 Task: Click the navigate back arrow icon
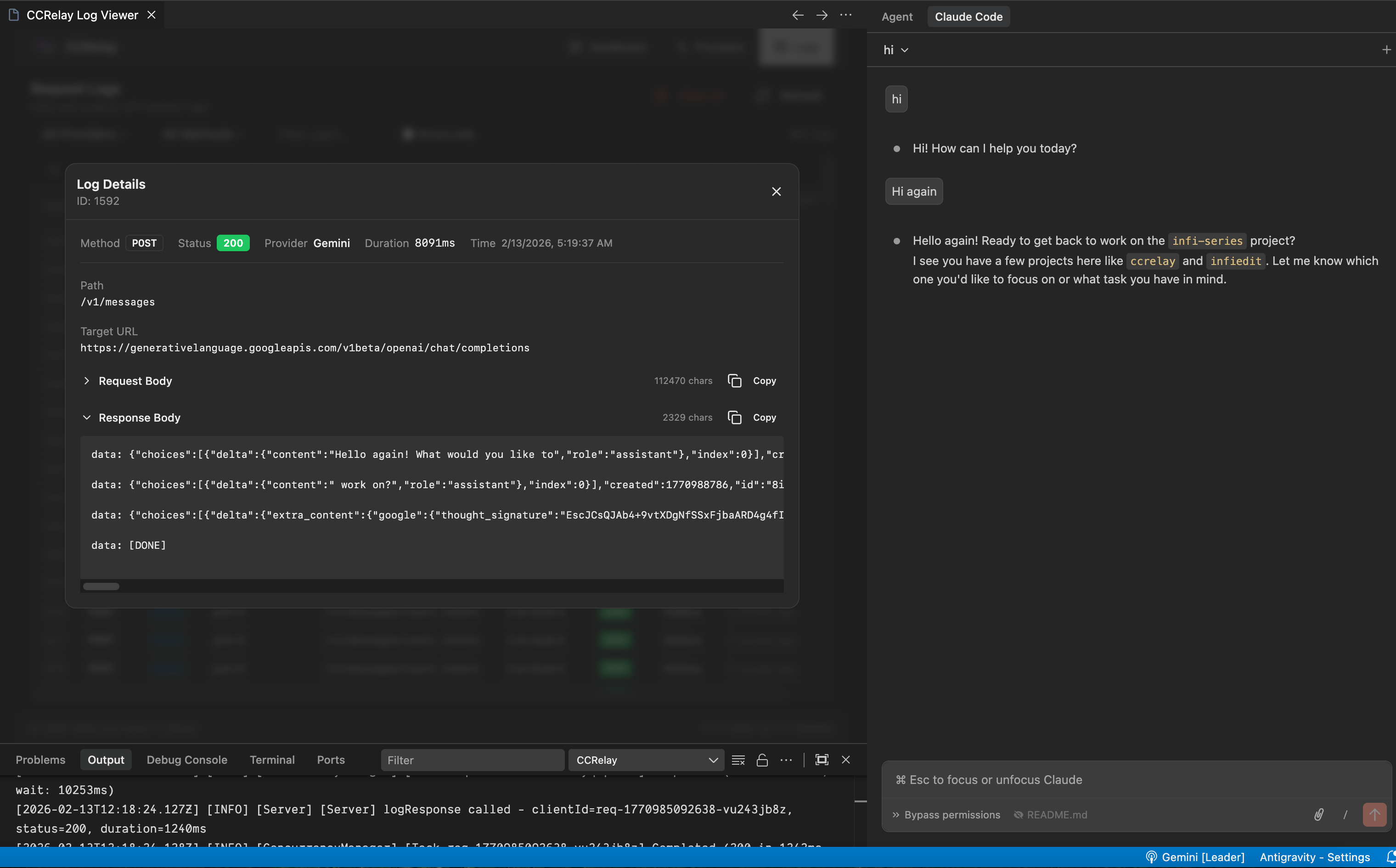click(797, 16)
